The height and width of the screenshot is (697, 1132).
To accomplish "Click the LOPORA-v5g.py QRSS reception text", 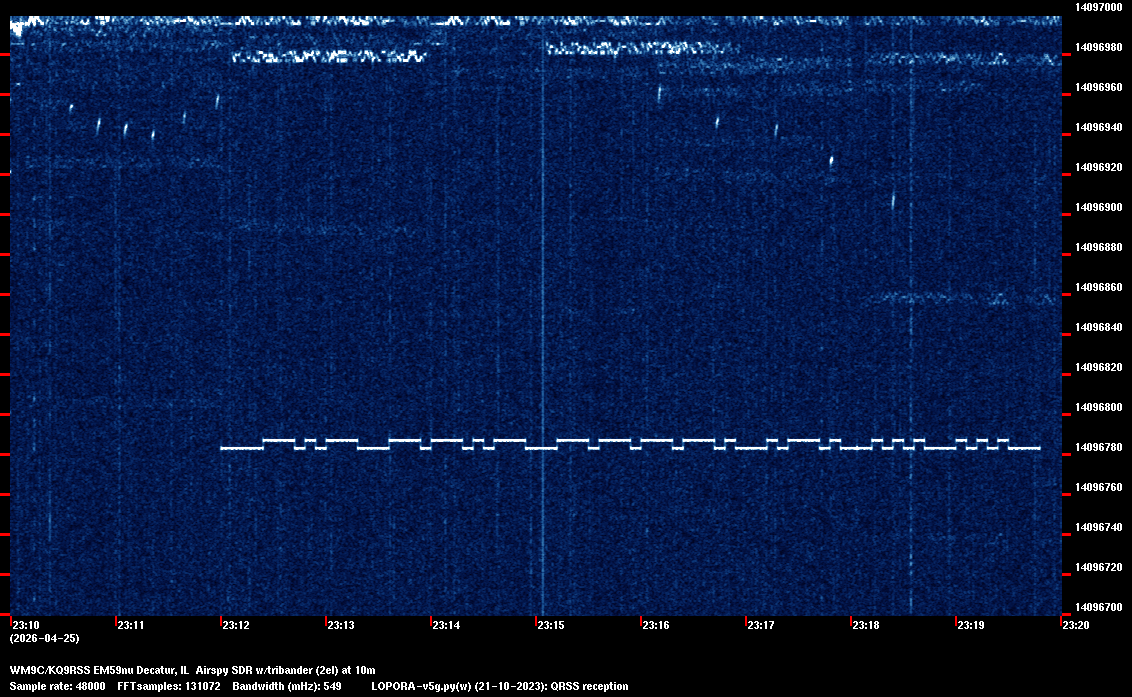I will (499, 687).
